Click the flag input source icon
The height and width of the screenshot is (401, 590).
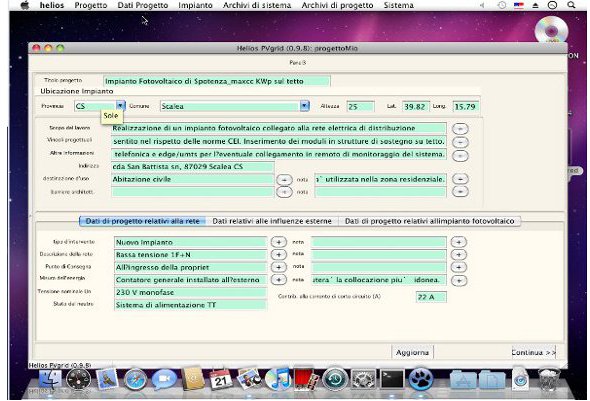(x=519, y=5)
